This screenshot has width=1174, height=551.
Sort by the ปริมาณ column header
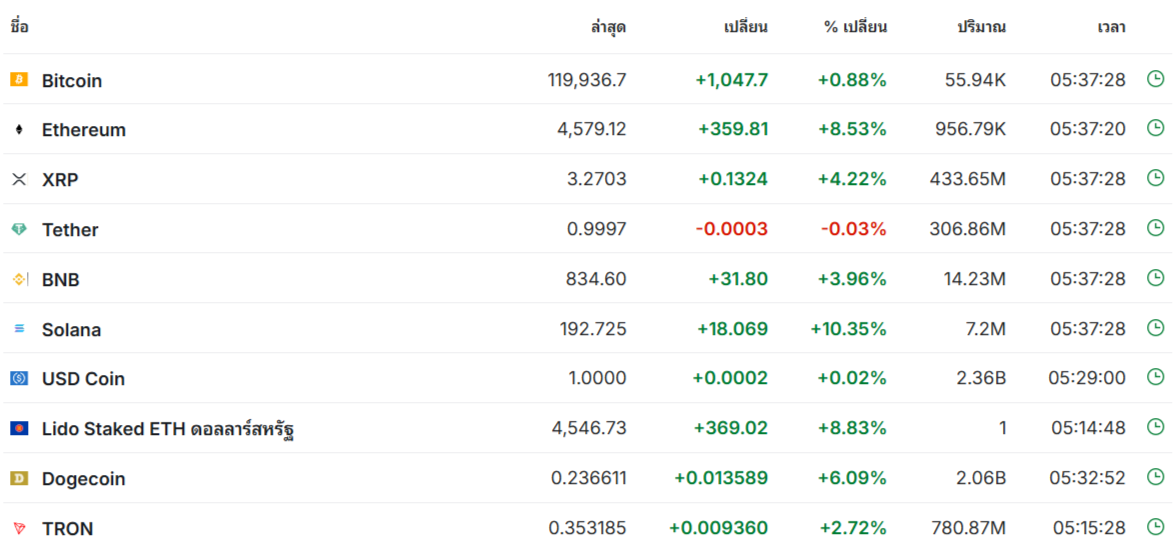click(982, 28)
